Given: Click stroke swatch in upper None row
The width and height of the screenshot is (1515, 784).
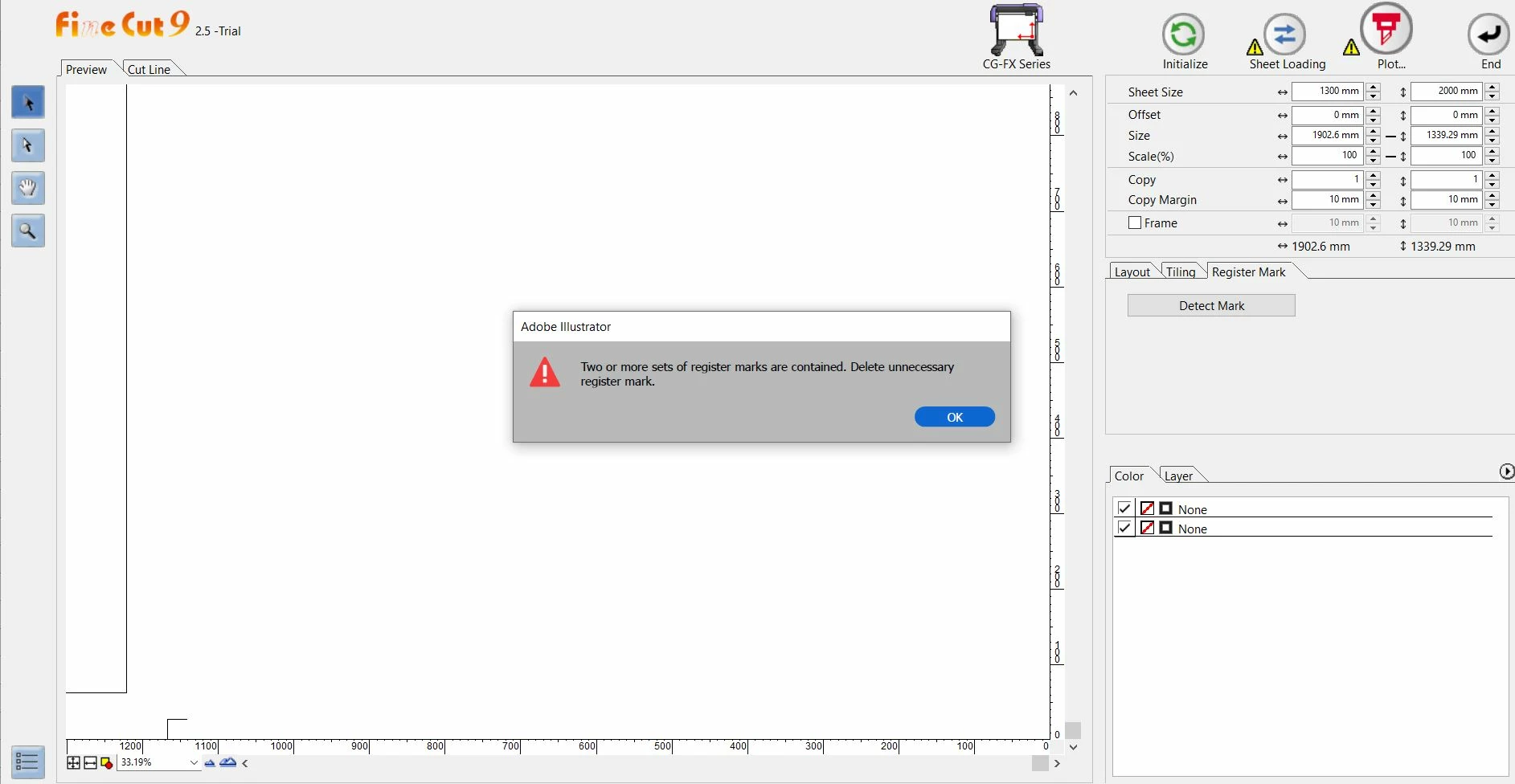Looking at the screenshot, I should point(1148,508).
